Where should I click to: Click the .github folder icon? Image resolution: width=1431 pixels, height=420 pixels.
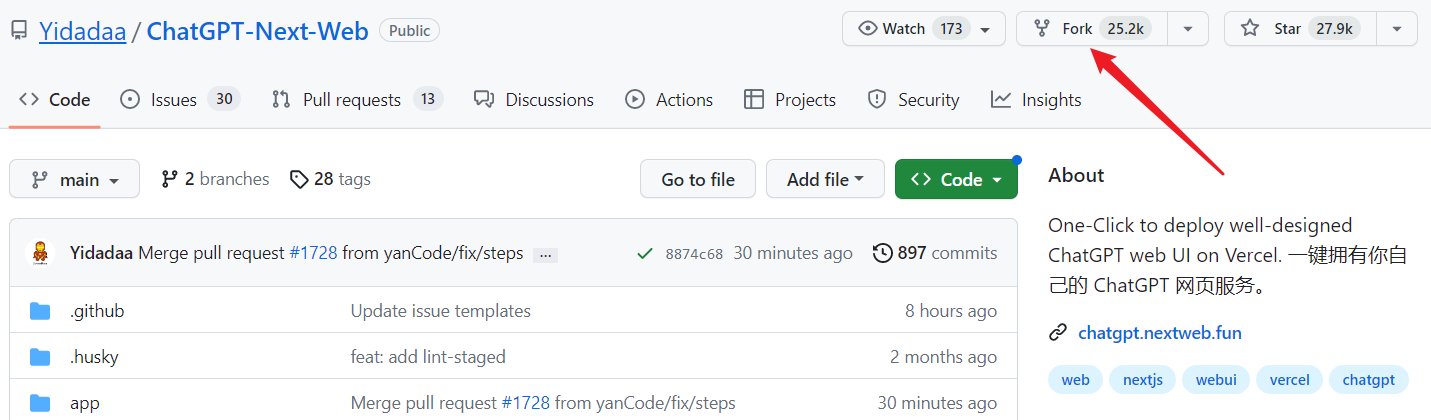point(40,311)
